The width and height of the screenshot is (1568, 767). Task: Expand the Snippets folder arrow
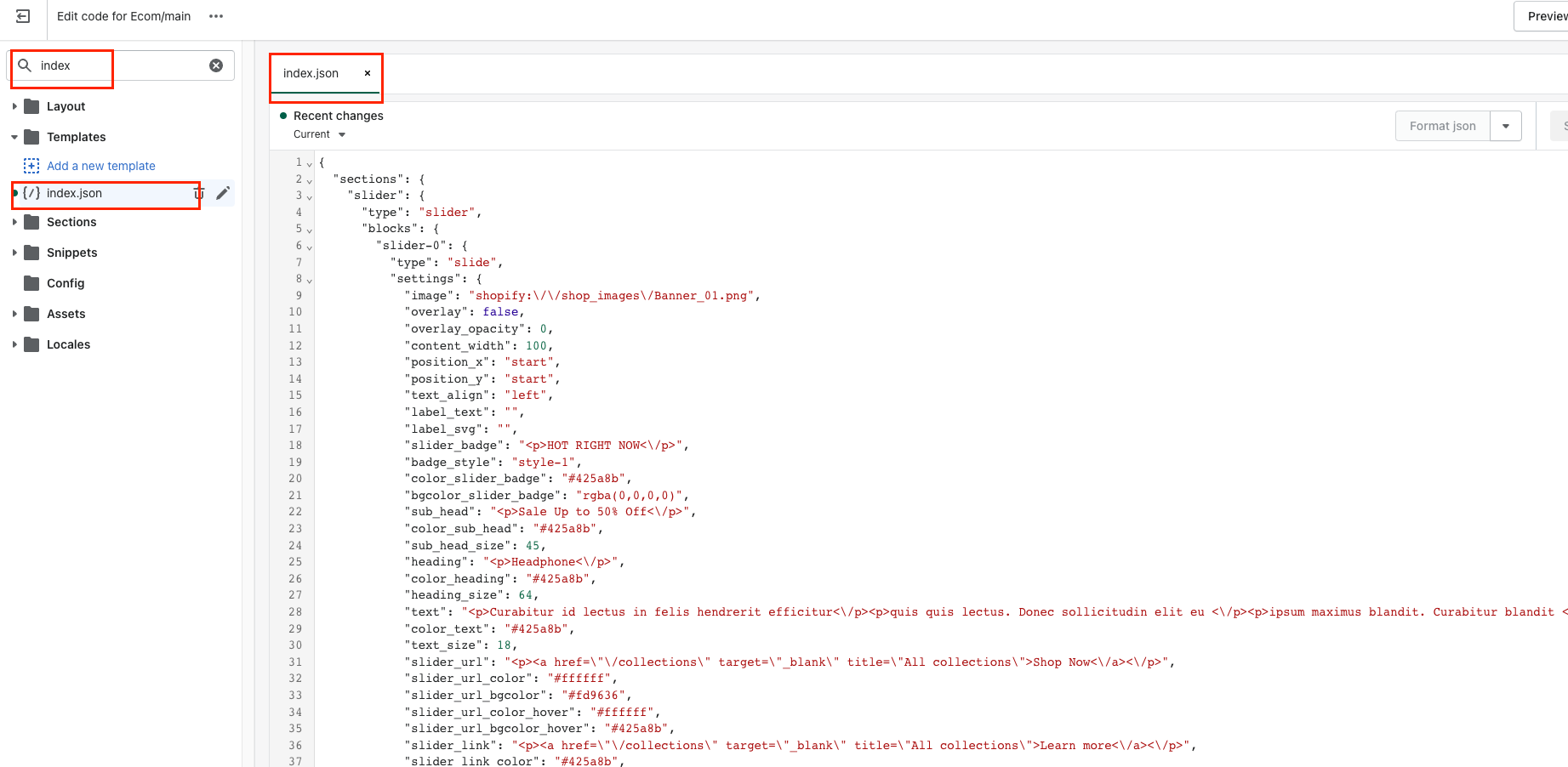point(14,253)
